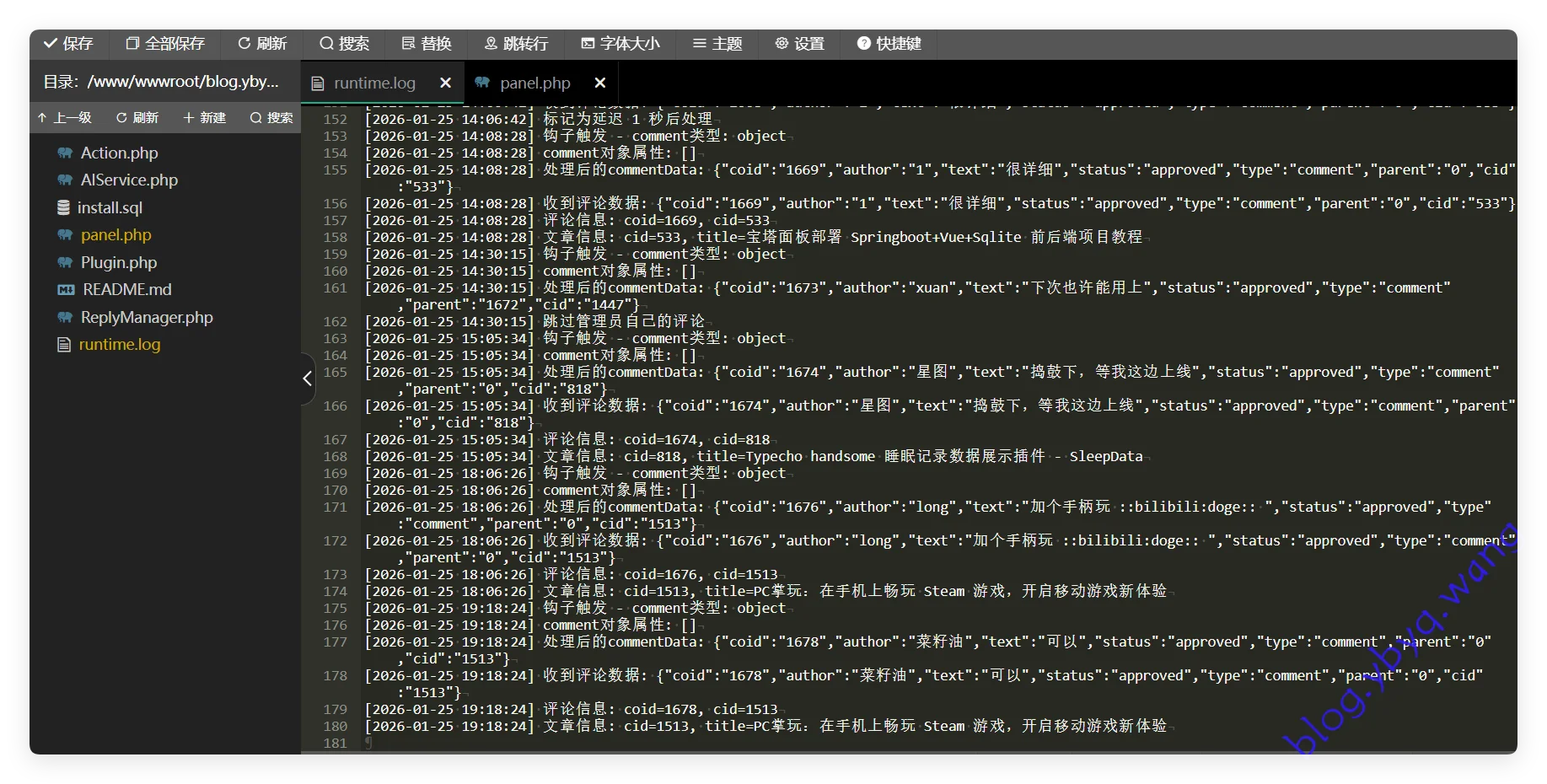The width and height of the screenshot is (1547, 784).
Task: Open AIService.php from the file list
Action: click(128, 180)
